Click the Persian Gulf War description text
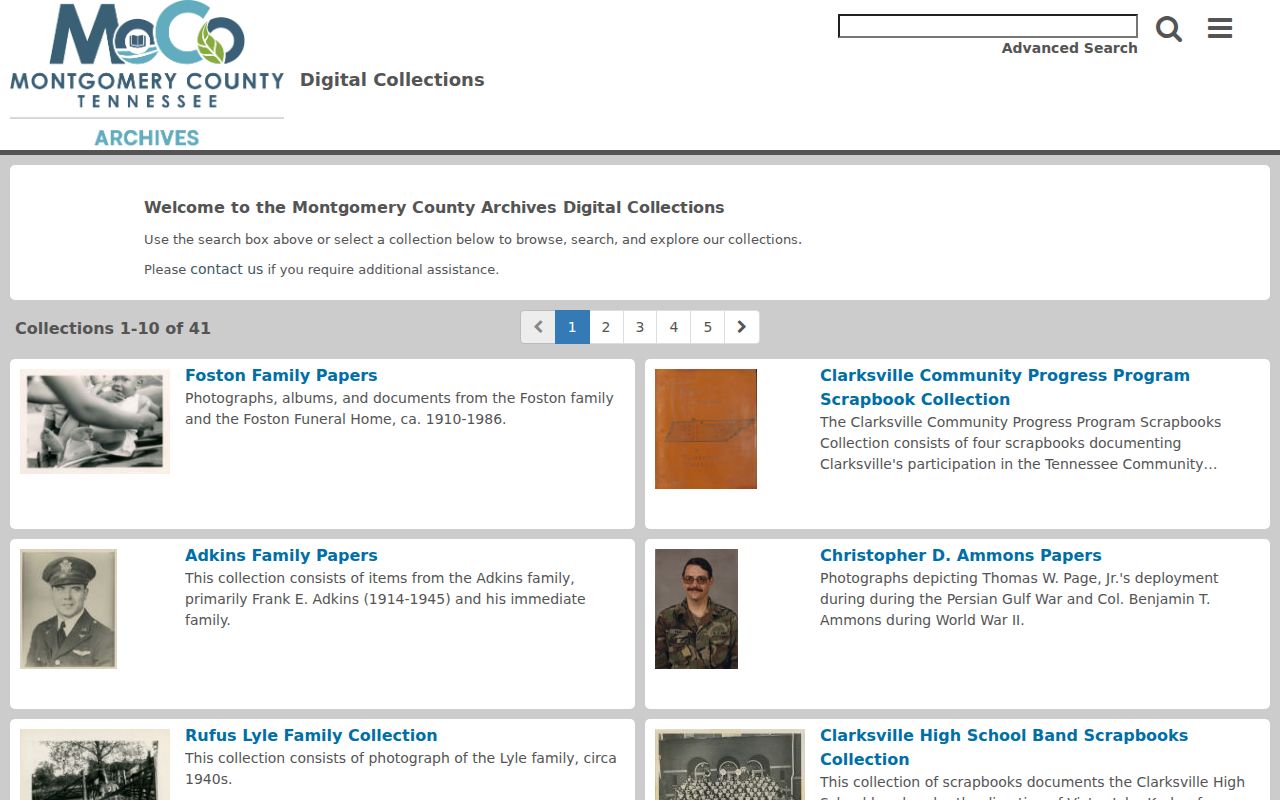This screenshot has height=800, width=1280. point(1019,599)
